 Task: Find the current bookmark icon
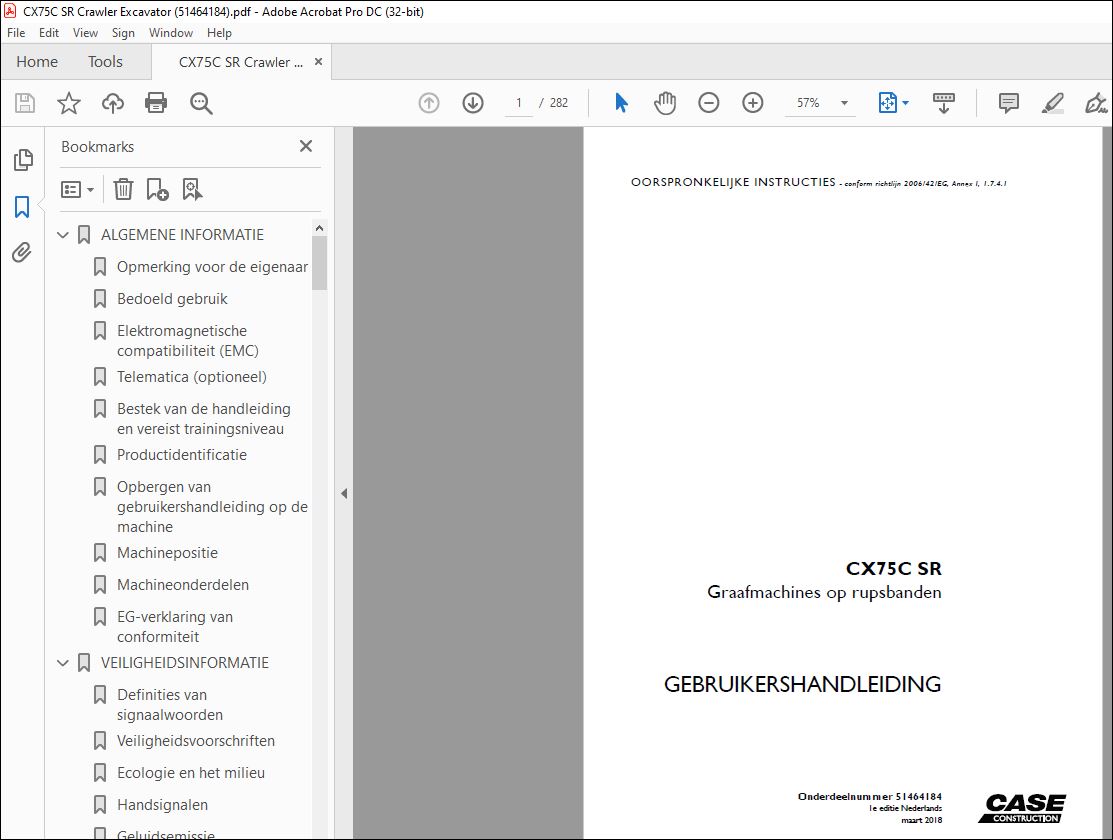coord(192,190)
